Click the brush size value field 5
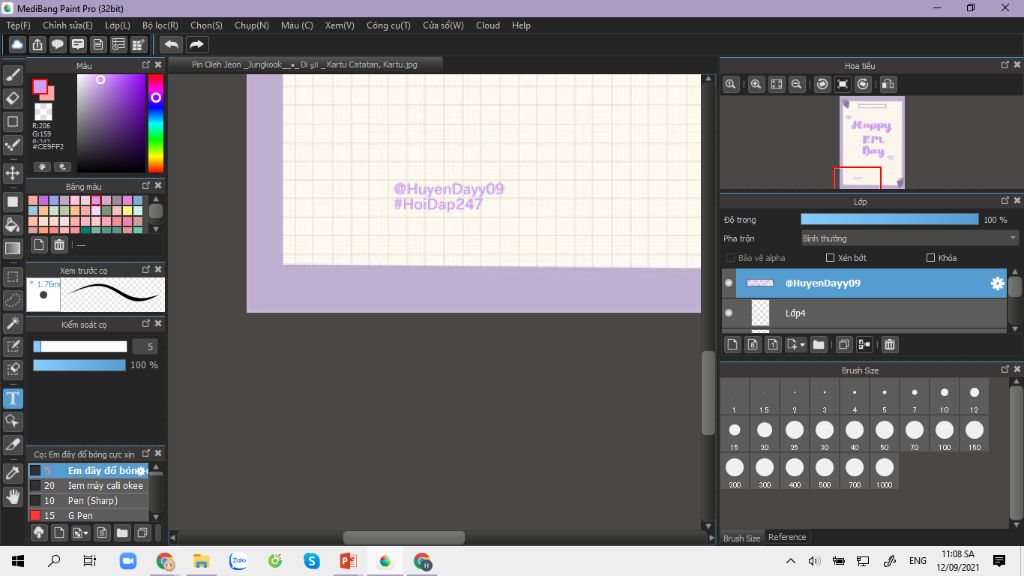This screenshot has height=576, width=1024. click(x=145, y=346)
